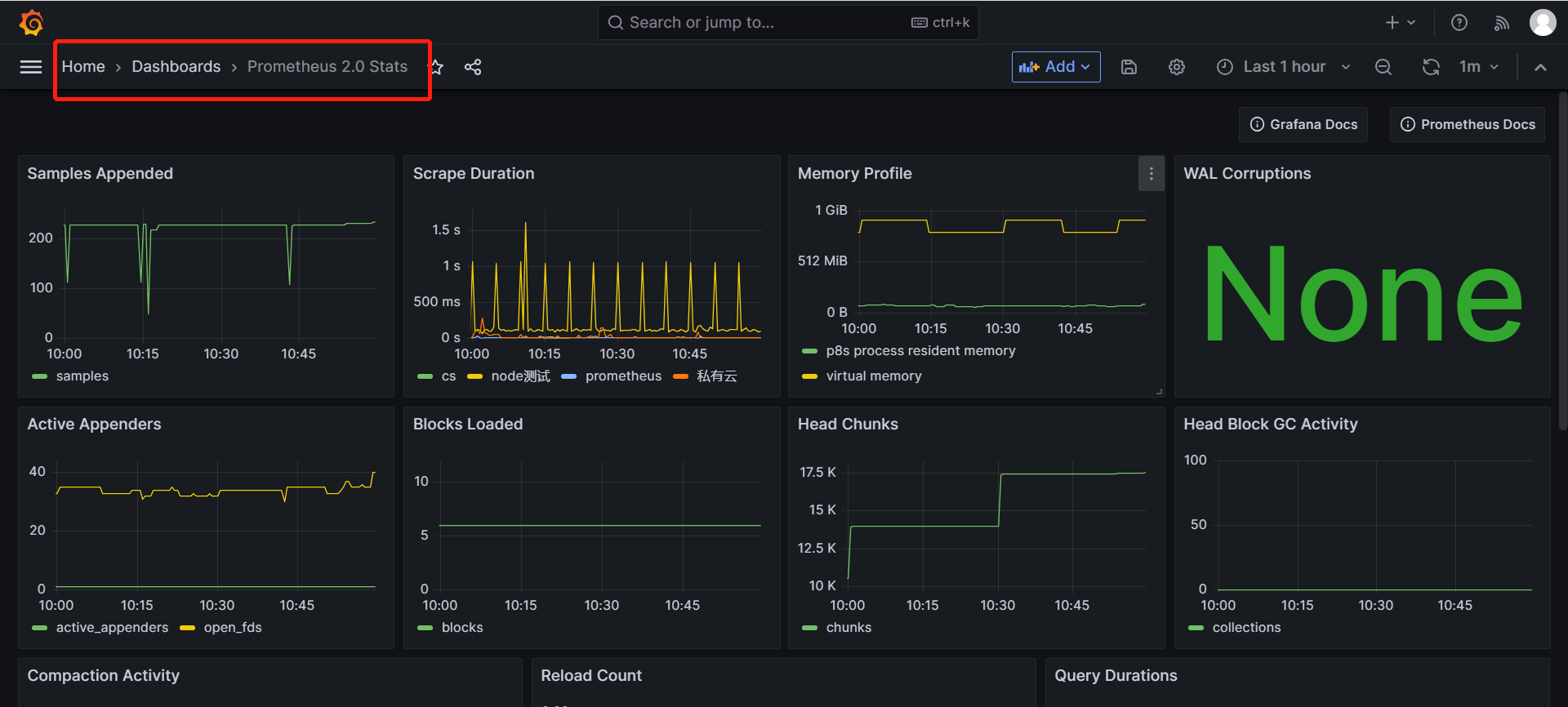This screenshot has height=707, width=1568.
Task: Open Memory Profile panel three-dot menu
Action: pyautogui.click(x=1151, y=174)
